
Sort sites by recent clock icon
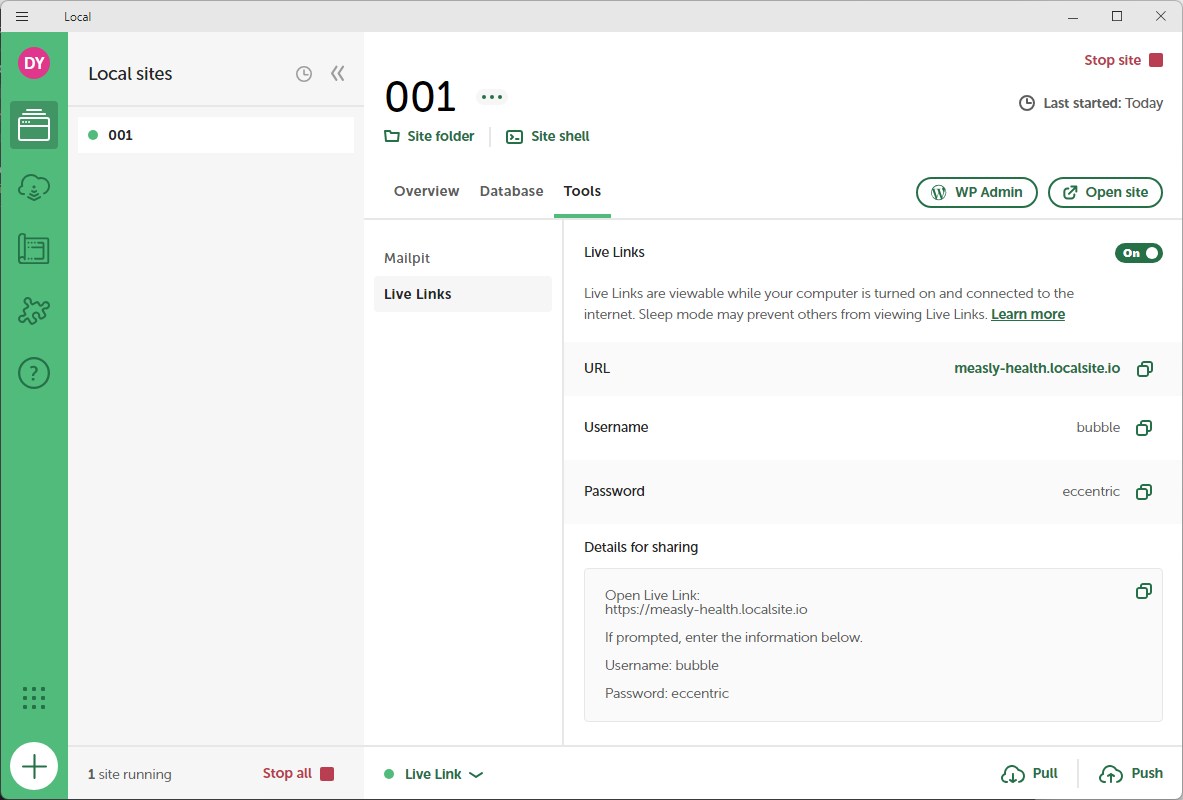303,74
